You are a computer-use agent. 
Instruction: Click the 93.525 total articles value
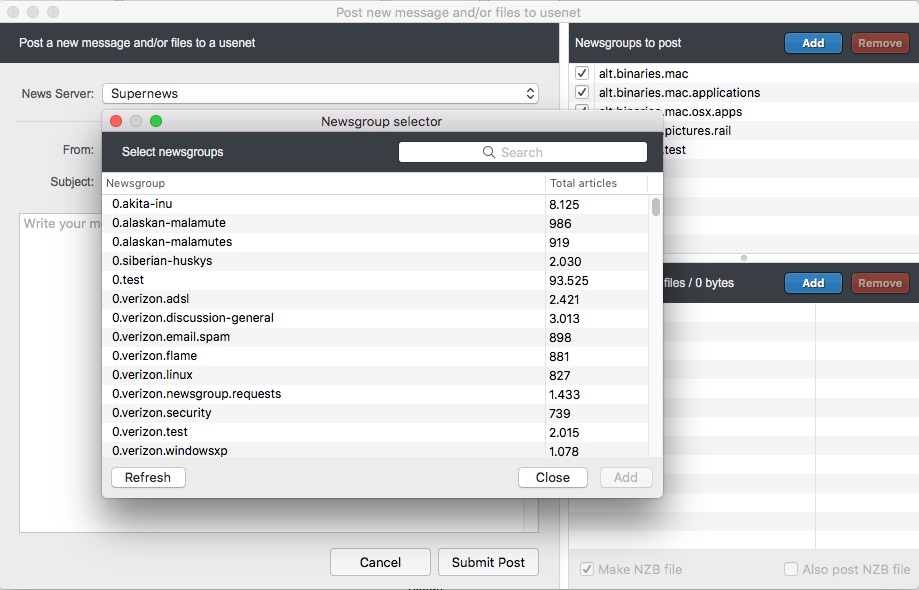point(569,281)
